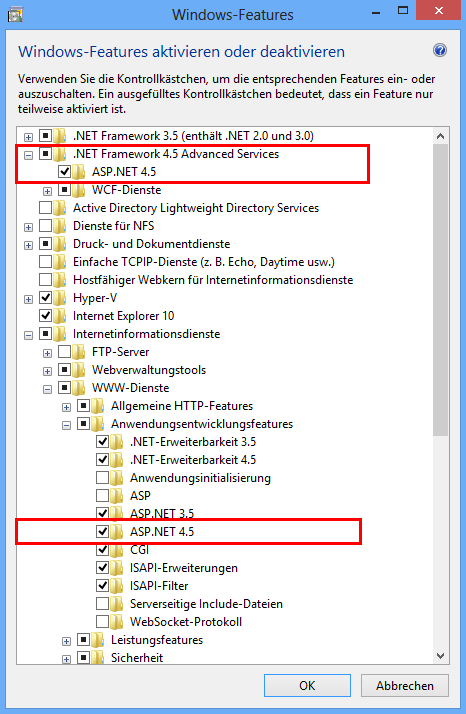The image size is (466, 714).
Task: Click the folder icon beside WebSocket-Protokoll
Action: click(x=117, y=622)
